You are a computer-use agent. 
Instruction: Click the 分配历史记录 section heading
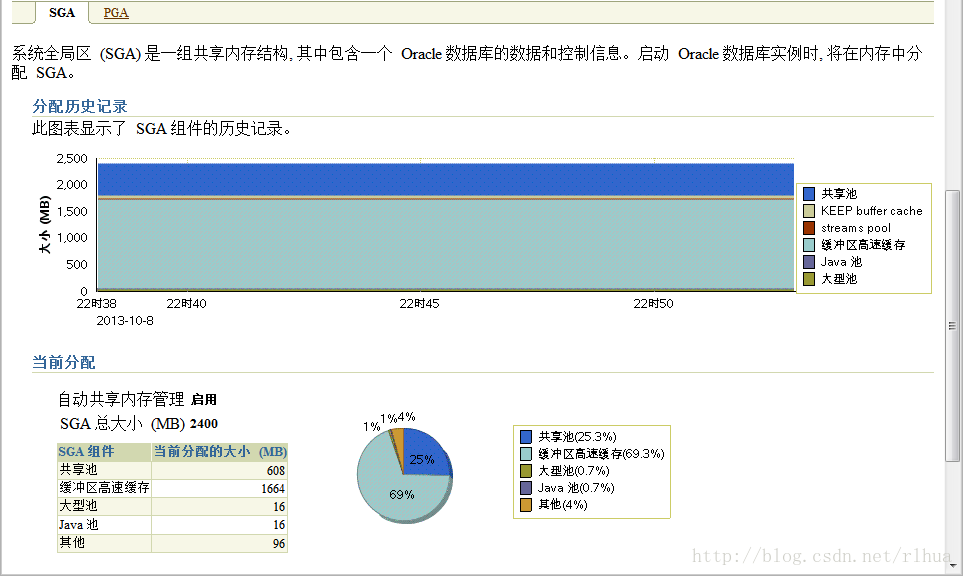(x=80, y=106)
